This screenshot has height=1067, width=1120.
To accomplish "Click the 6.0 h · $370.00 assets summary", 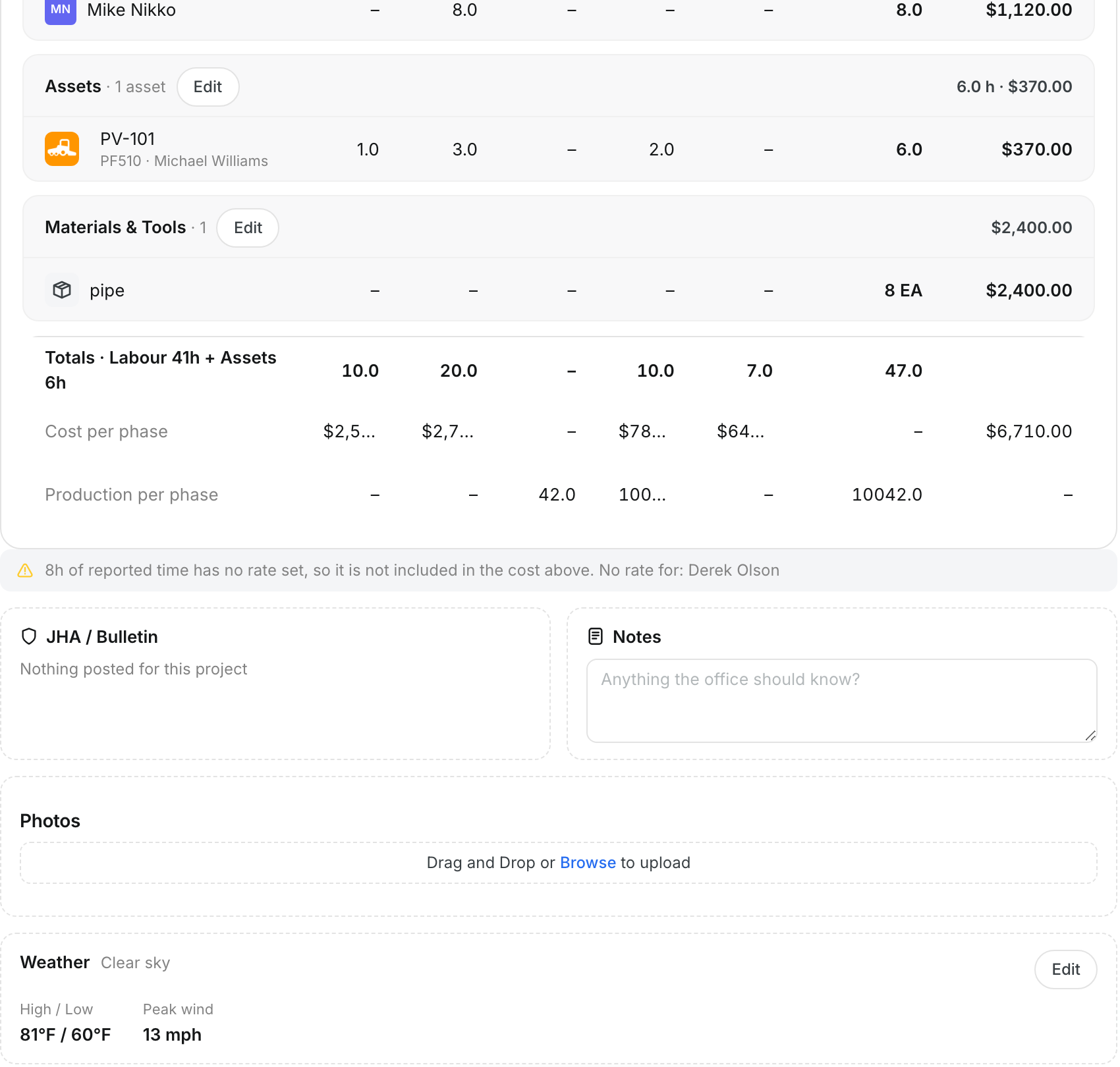I will pos(1015,87).
